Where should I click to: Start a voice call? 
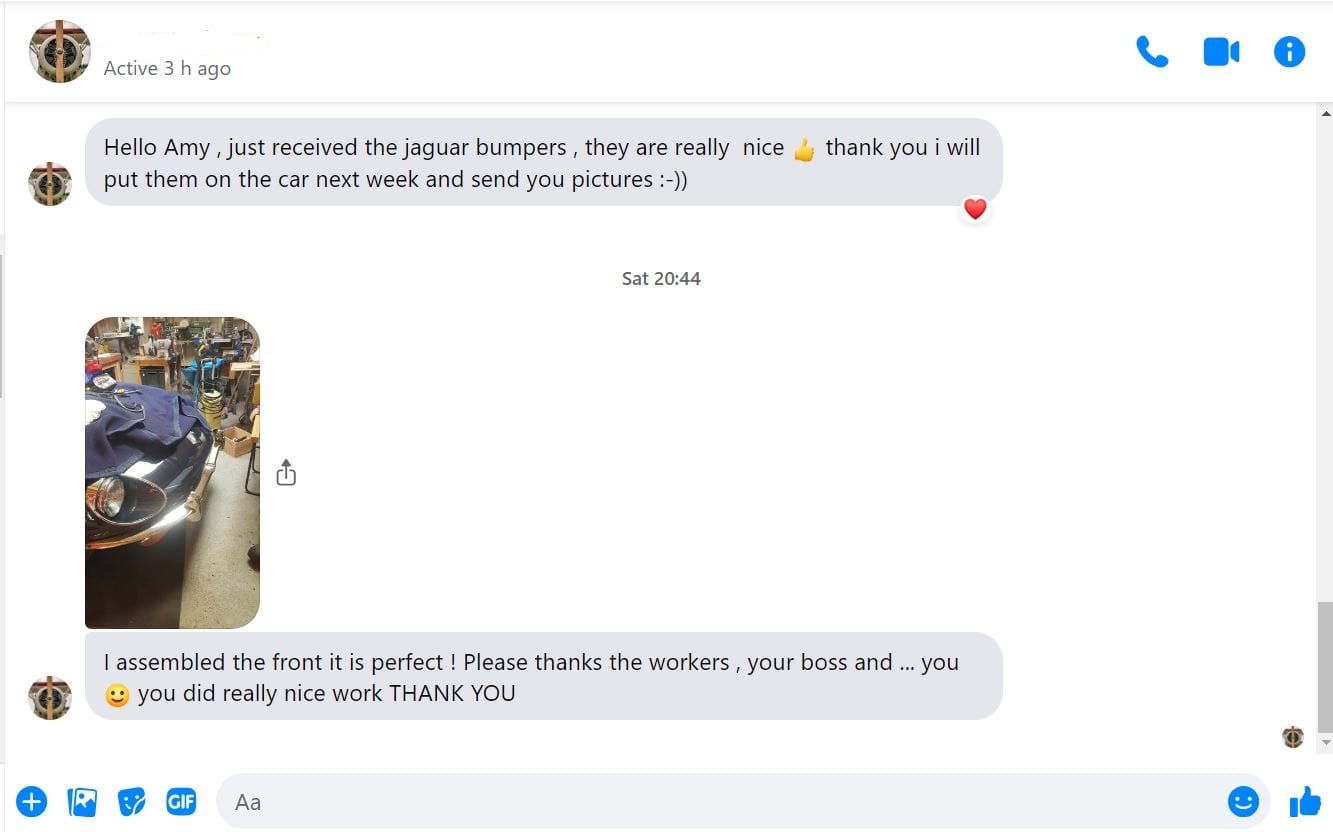1152,52
